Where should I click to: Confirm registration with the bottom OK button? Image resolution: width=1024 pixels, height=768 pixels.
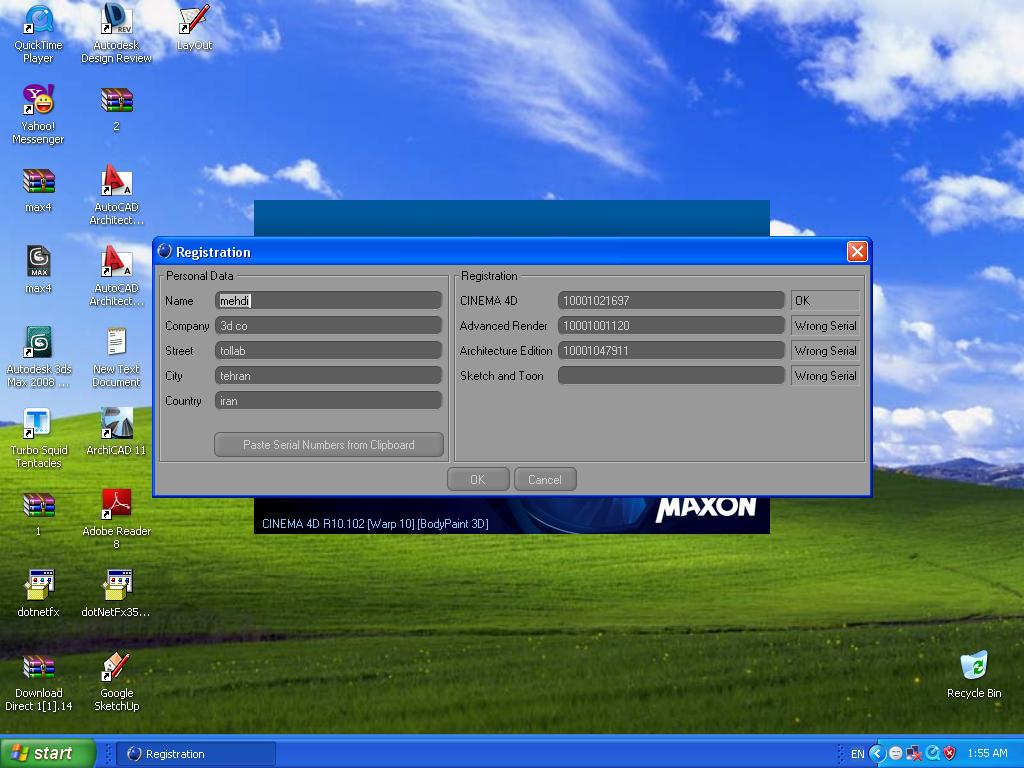478,479
